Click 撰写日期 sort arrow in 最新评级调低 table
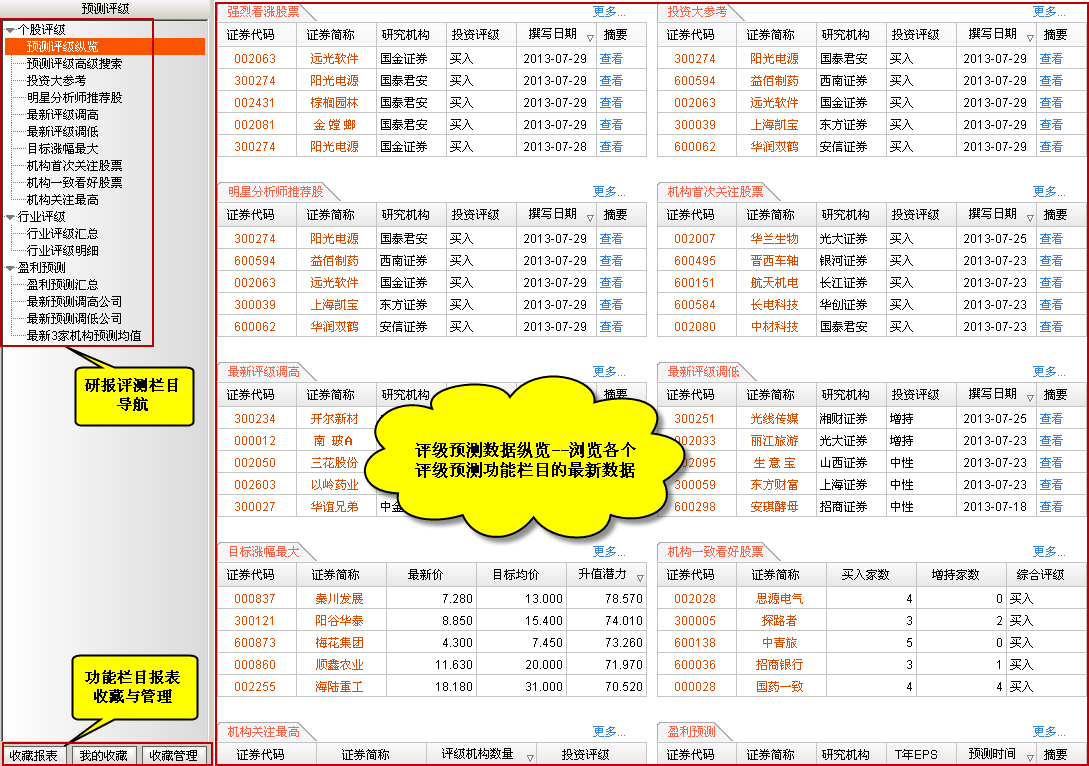This screenshot has height=766, width=1089. tap(1029, 397)
